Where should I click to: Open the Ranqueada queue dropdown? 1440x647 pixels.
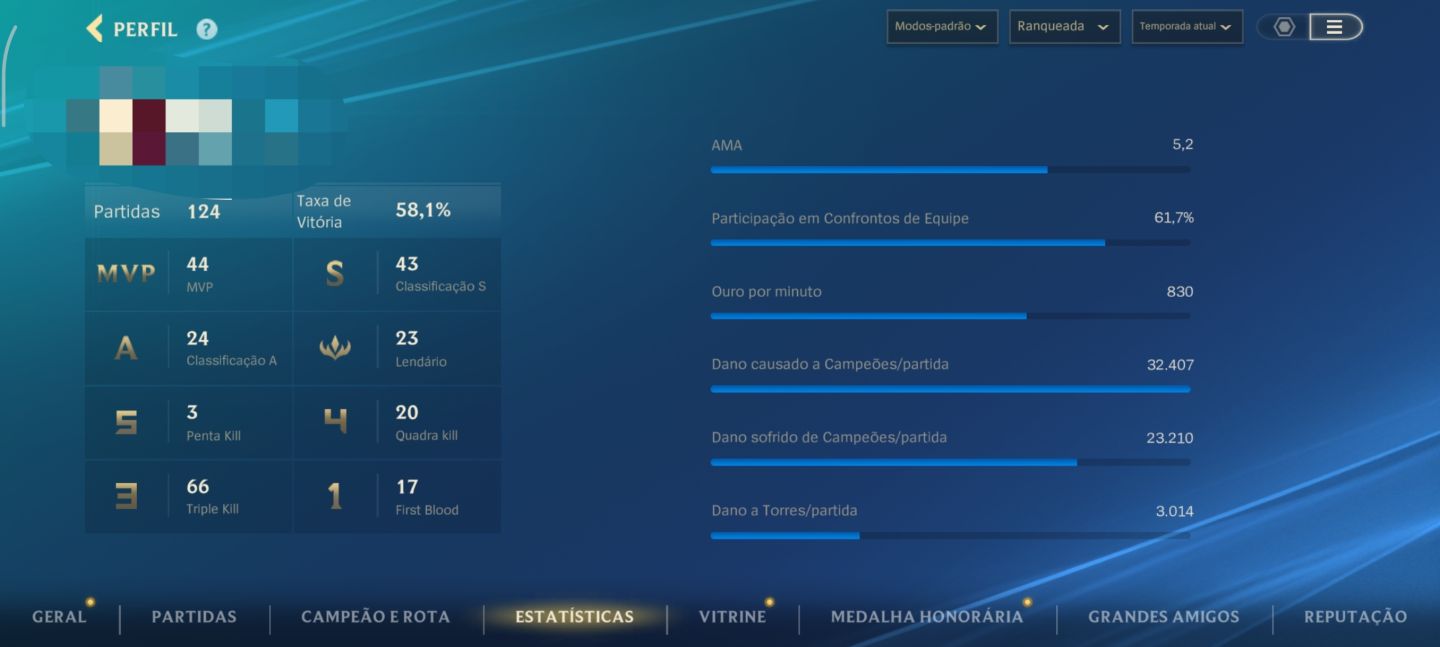click(x=1064, y=27)
